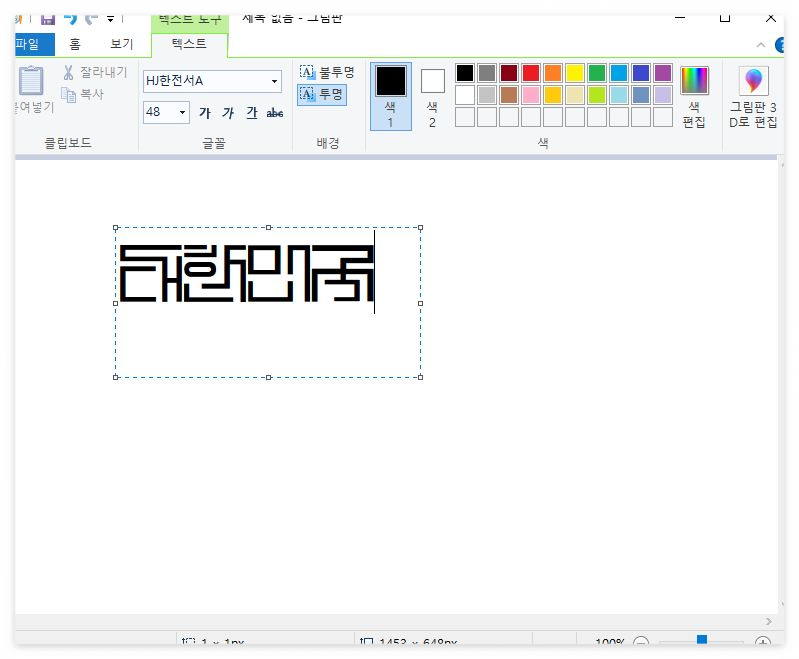Click the horizontal scrollbar right arrow
The height and width of the screenshot is (659, 799).
pos(768,621)
